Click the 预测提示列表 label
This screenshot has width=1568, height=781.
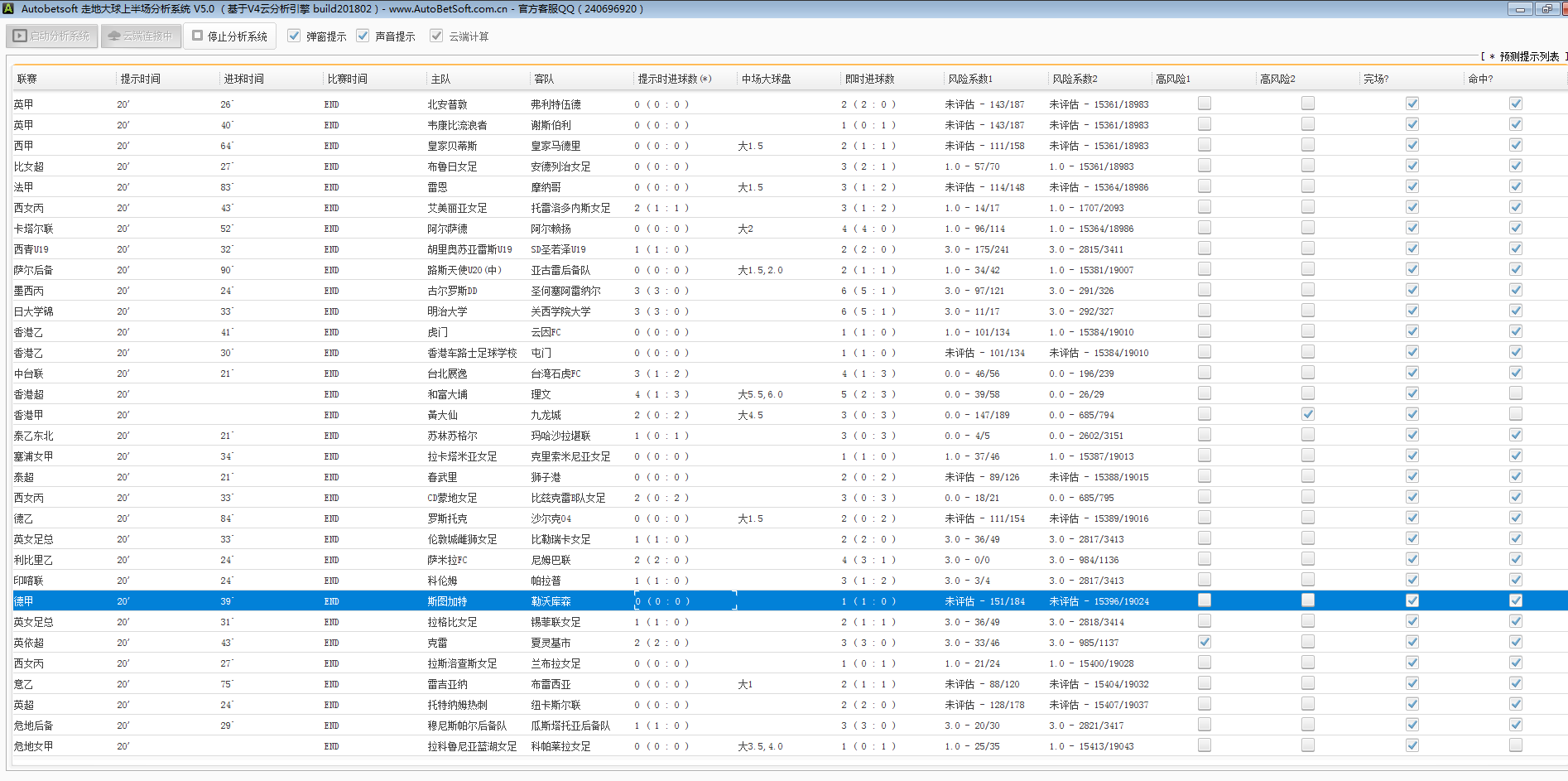click(1528, 56)
